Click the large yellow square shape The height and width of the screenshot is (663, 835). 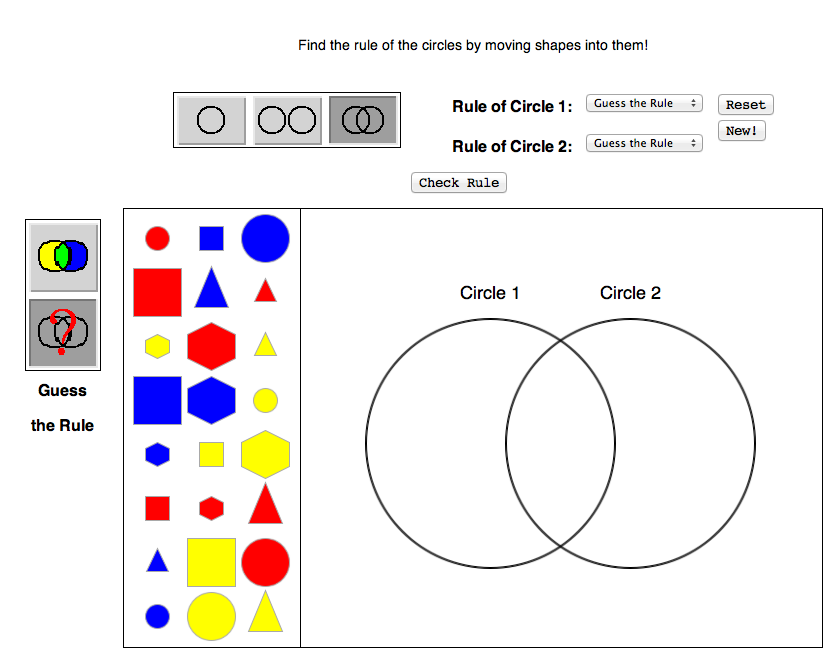click(x=211, y=562)
